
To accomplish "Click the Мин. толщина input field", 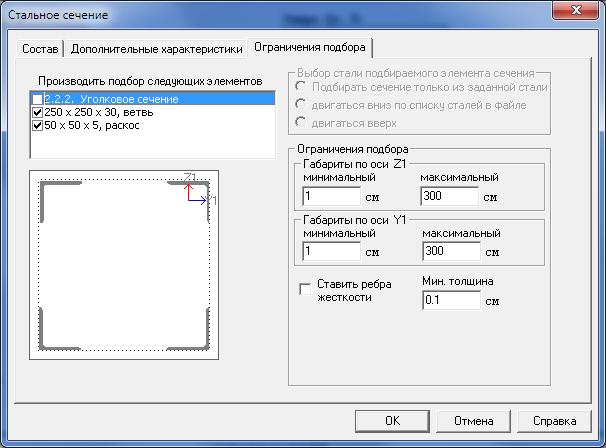I will pyautogui.click(x=450, y=300).
